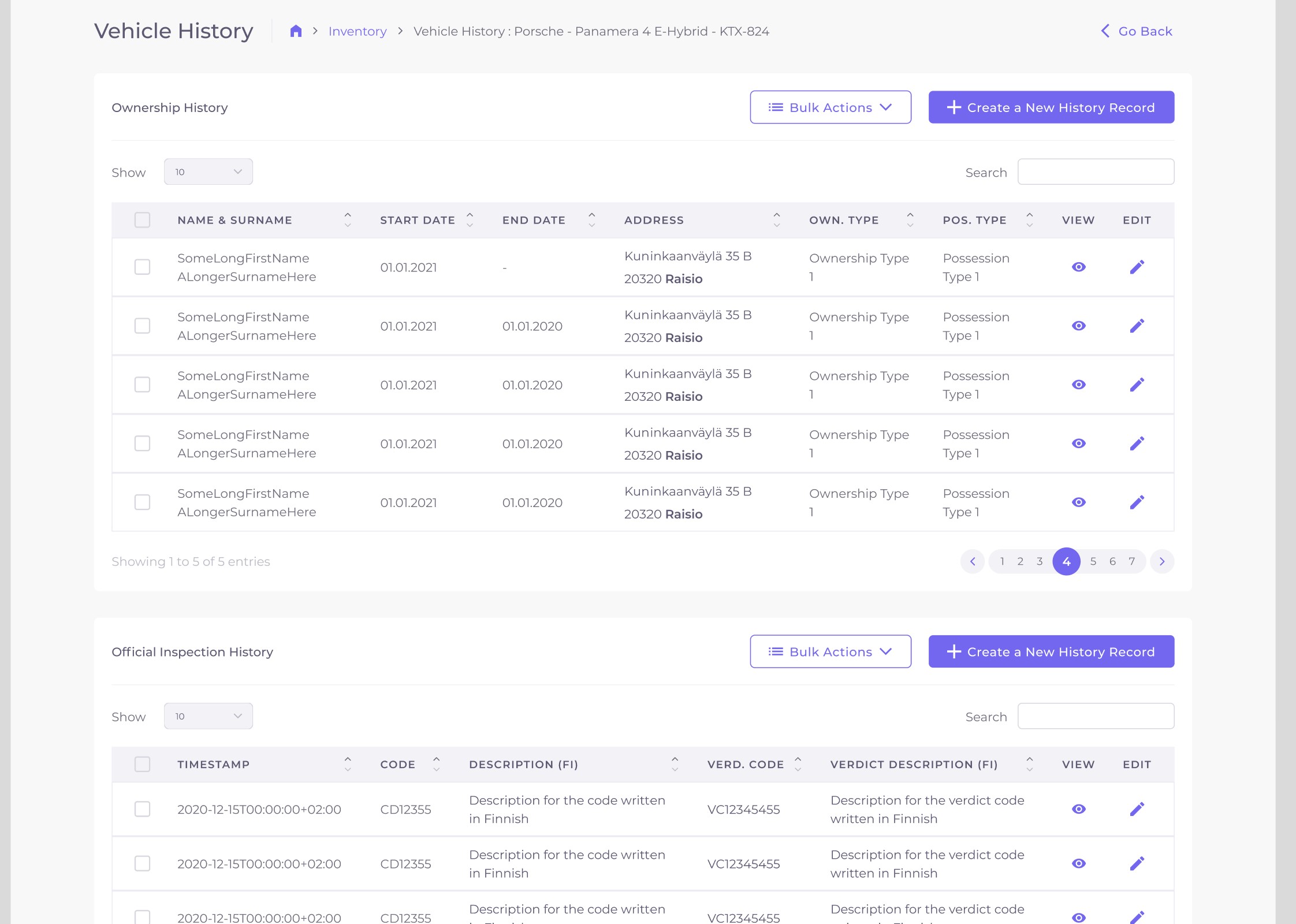
Task: Select all rows in Ownership History table
Action: tap(142, 220)
